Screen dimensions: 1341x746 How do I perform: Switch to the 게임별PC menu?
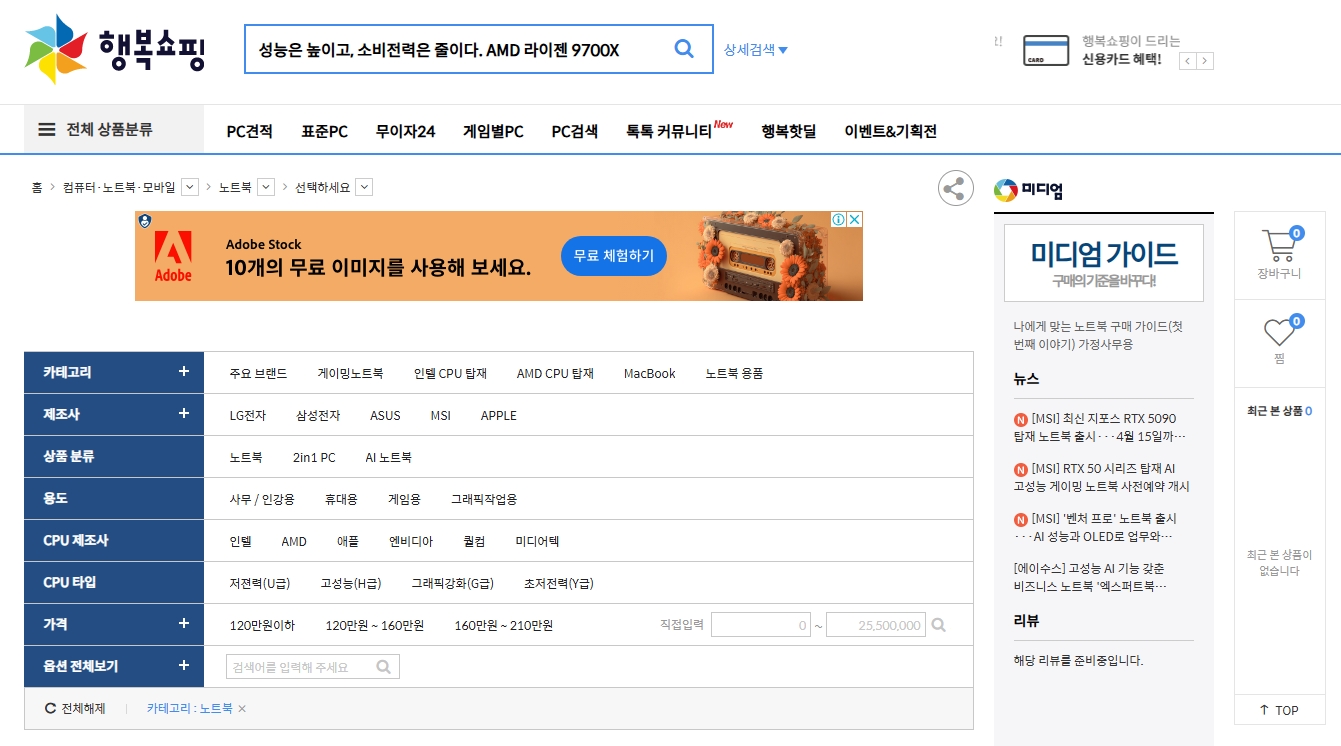coord(493,130)
